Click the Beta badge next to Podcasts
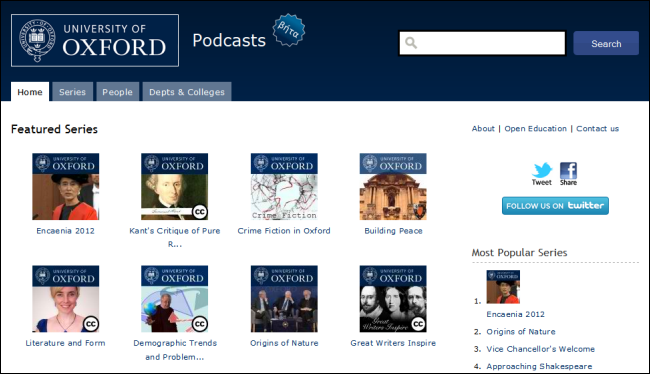Screen dimensions: 650x374 coord(289,30)
